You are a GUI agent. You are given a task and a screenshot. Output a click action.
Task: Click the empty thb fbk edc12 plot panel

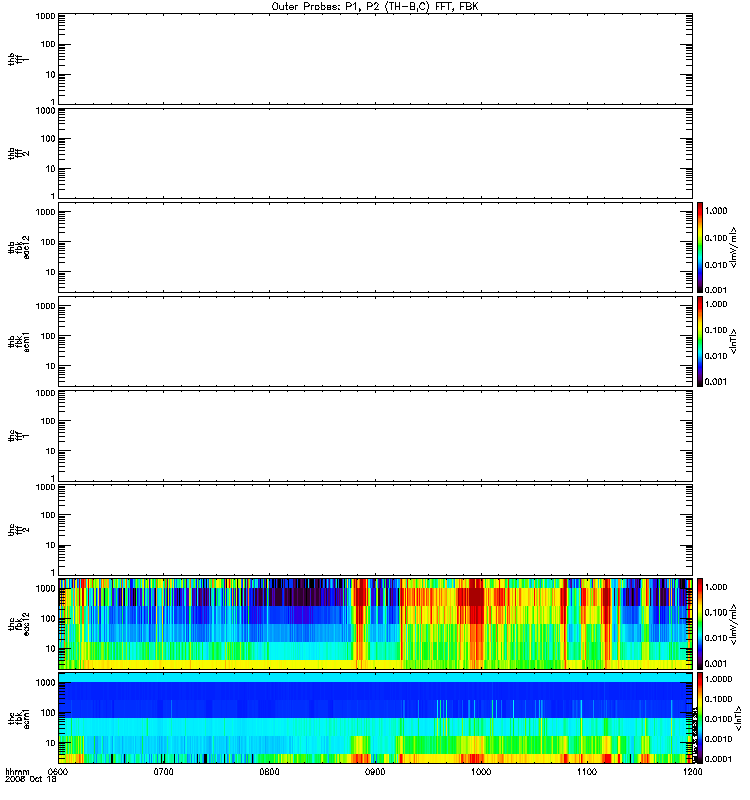376,247
